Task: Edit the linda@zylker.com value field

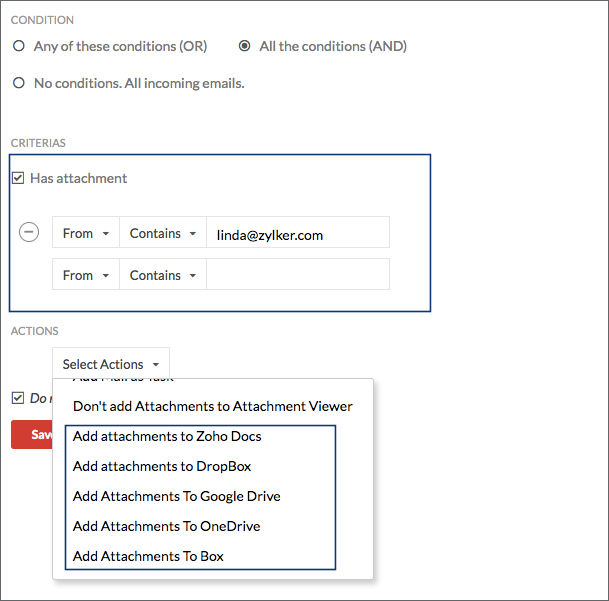Action: tap(297, 233)
